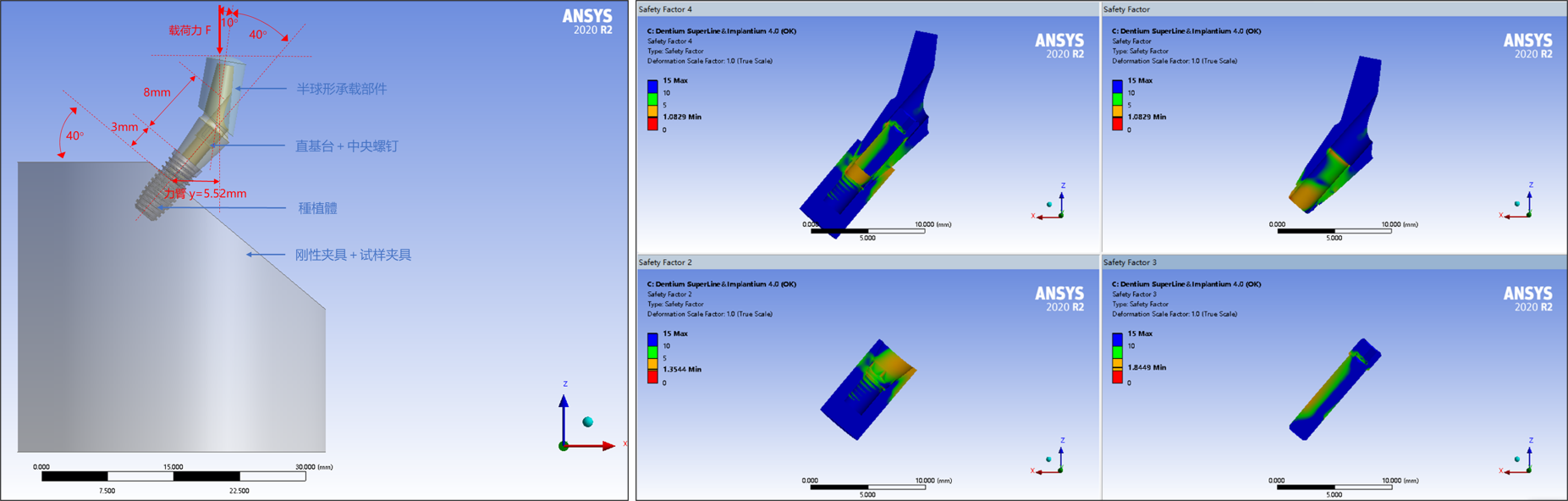The height and width of the screenshot is (501, 1568).
Task: Activate the Safety Factor 3 viewport title bar
Action: [x=1334, y=262]
